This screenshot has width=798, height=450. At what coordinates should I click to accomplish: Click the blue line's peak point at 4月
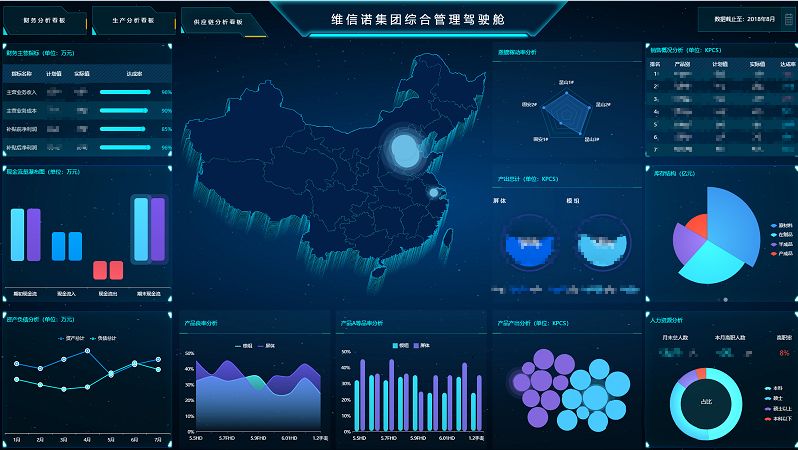88,351
